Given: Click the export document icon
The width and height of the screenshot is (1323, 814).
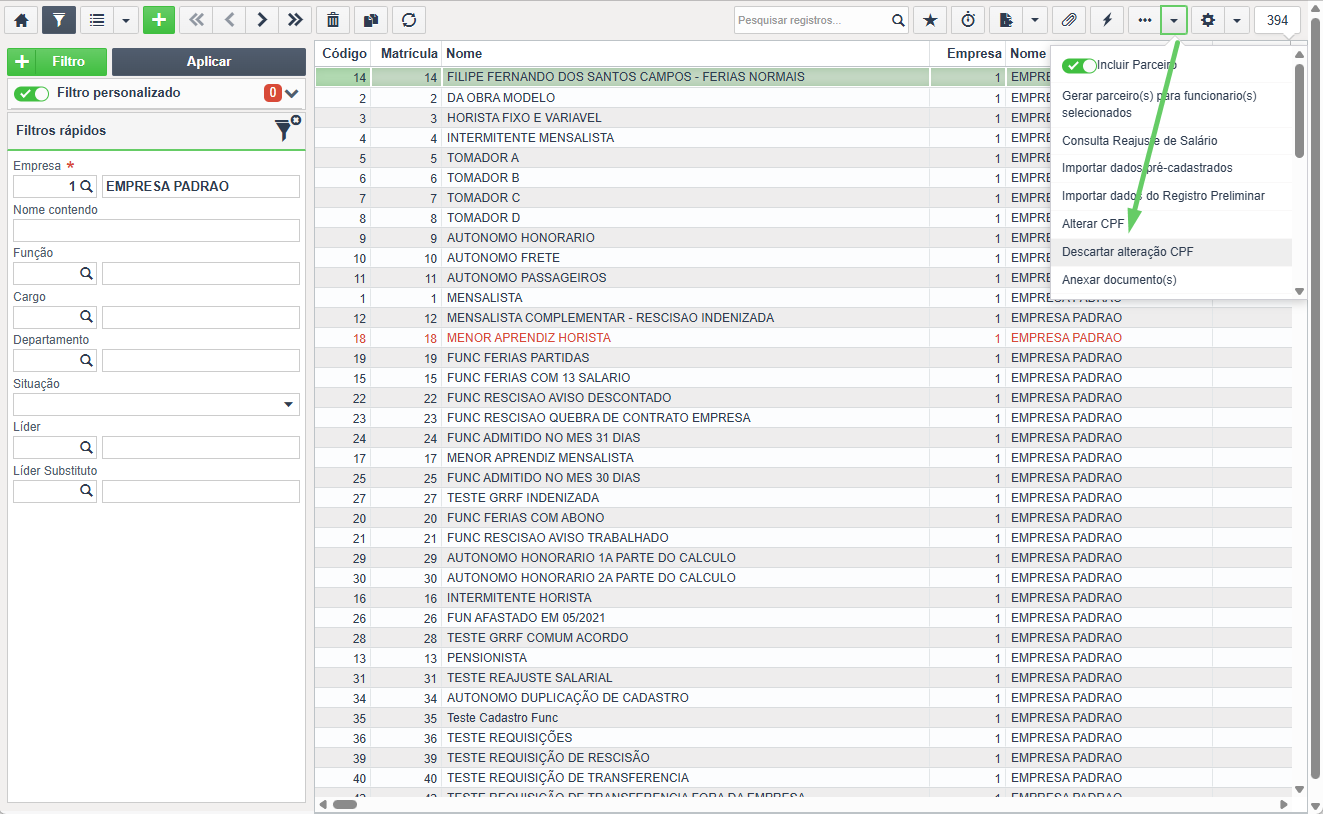Looking at the screenshot, I should pyautogui.click(x=1005, y=20).
